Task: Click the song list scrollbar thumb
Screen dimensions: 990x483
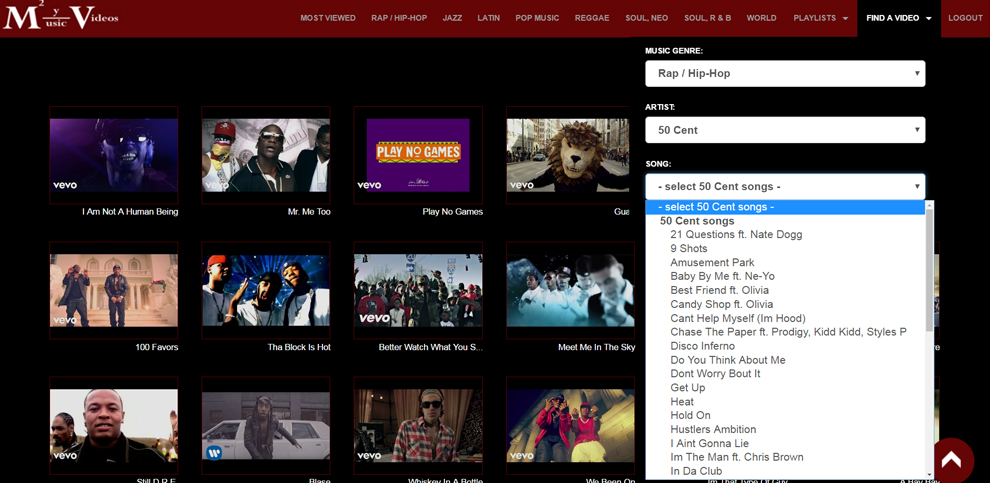Action: click(929, 270)
